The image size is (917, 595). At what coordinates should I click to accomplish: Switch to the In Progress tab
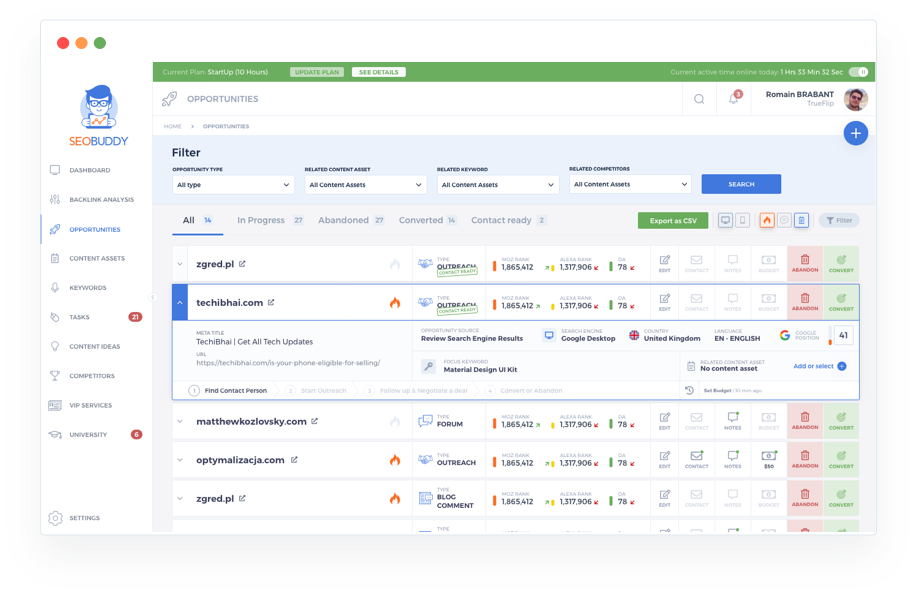point(270,221)
